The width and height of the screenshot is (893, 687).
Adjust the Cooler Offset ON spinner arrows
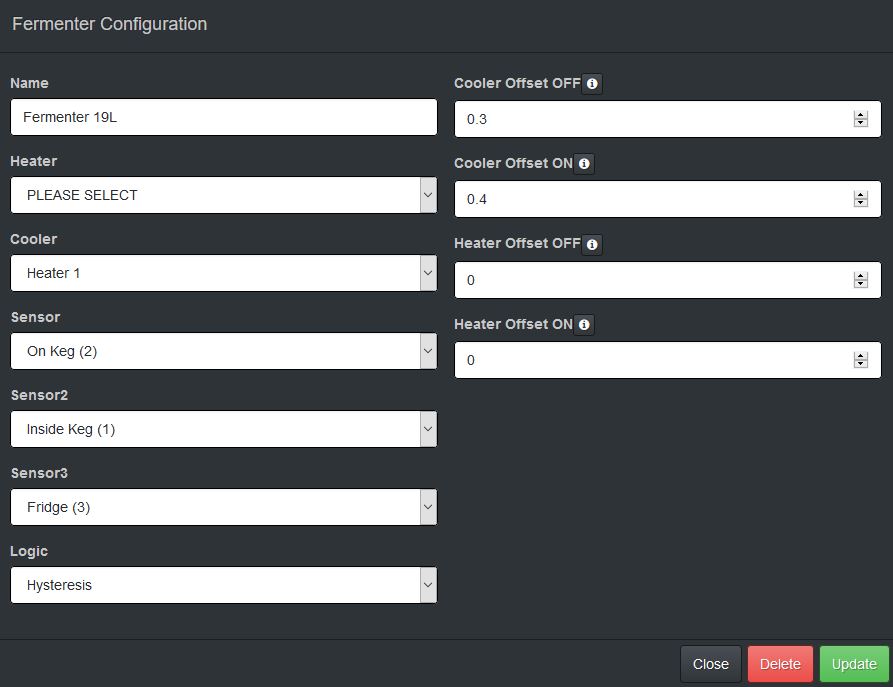pyautogui.click(x=861, y=199)
